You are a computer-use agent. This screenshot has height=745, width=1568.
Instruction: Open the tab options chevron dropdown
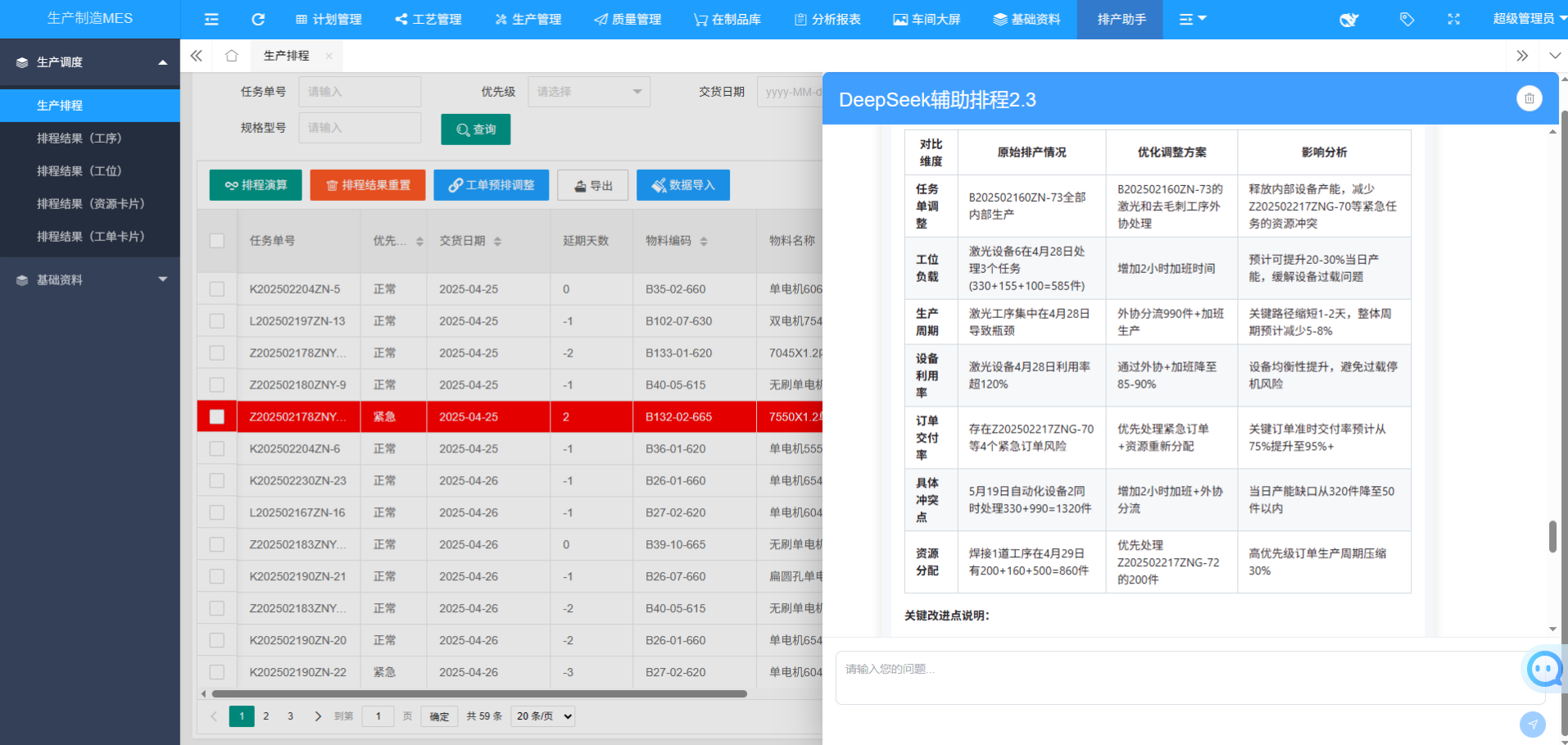1555,56
